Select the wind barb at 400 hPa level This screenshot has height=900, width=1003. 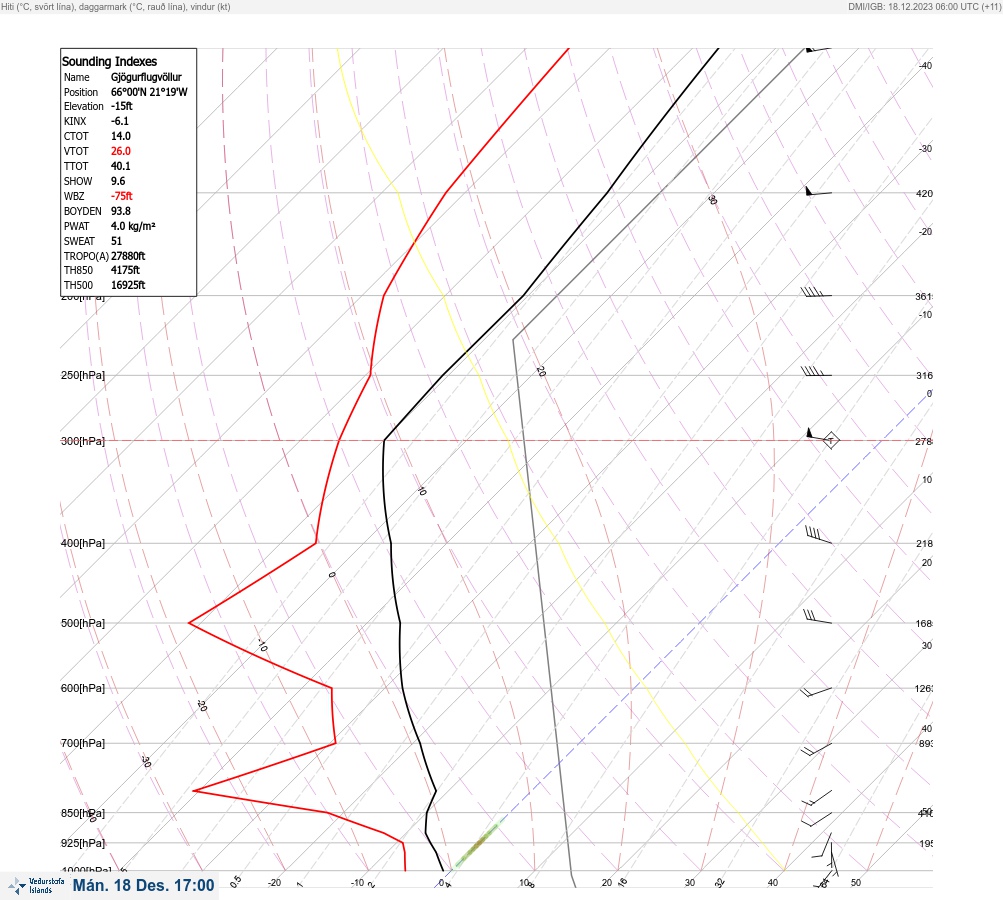click(x=818, y=535)
